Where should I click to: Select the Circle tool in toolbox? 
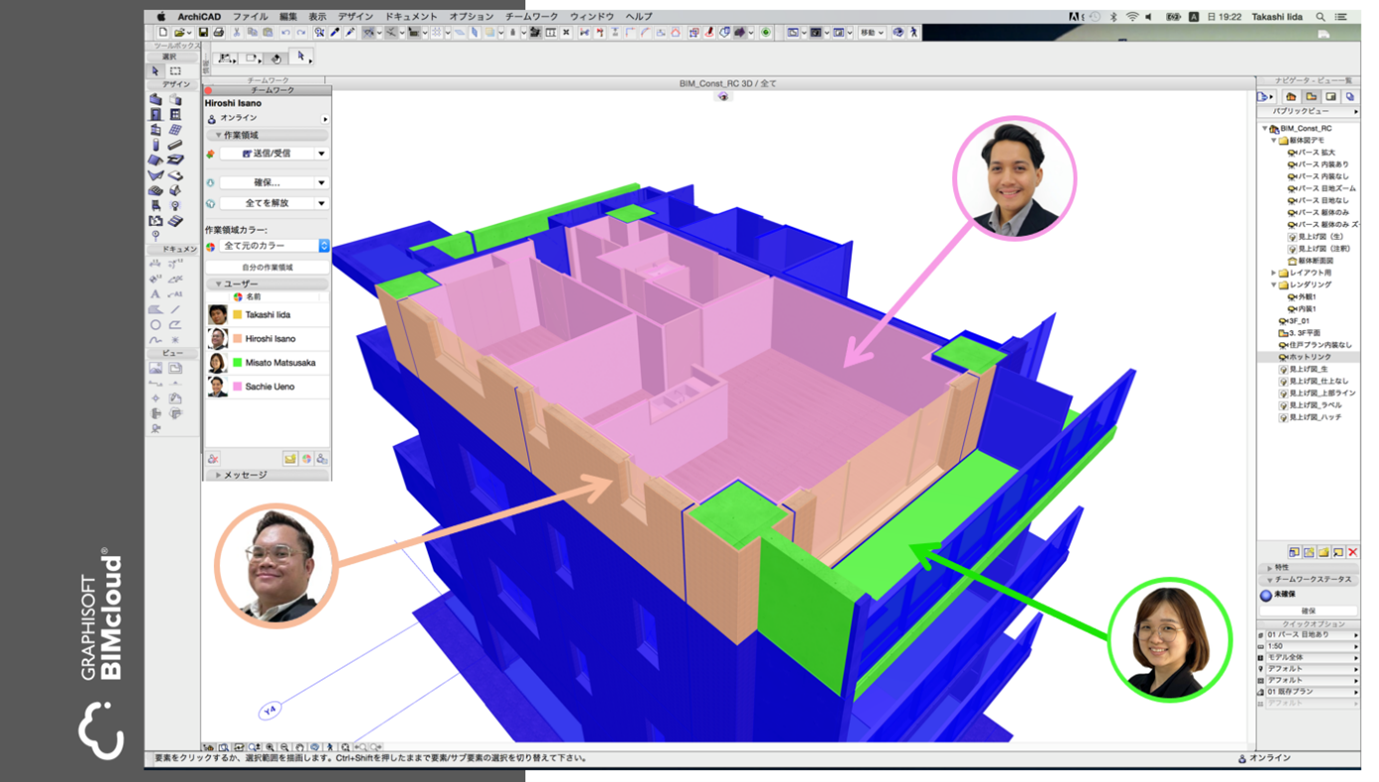point(155,324)
